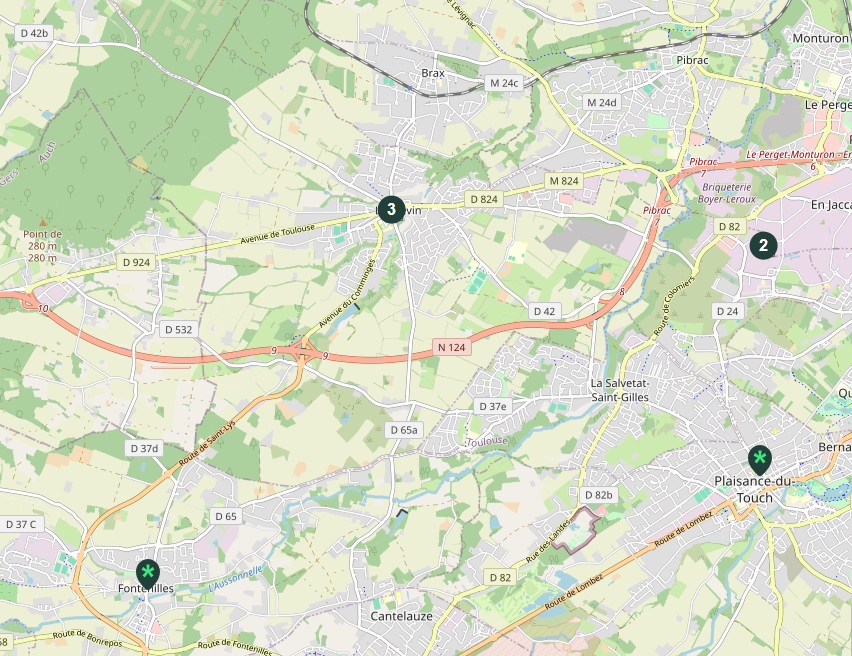The height and width of the screenshot is (656, 852).
Task: Click the D 65a road shield
Action: (404, 430)
